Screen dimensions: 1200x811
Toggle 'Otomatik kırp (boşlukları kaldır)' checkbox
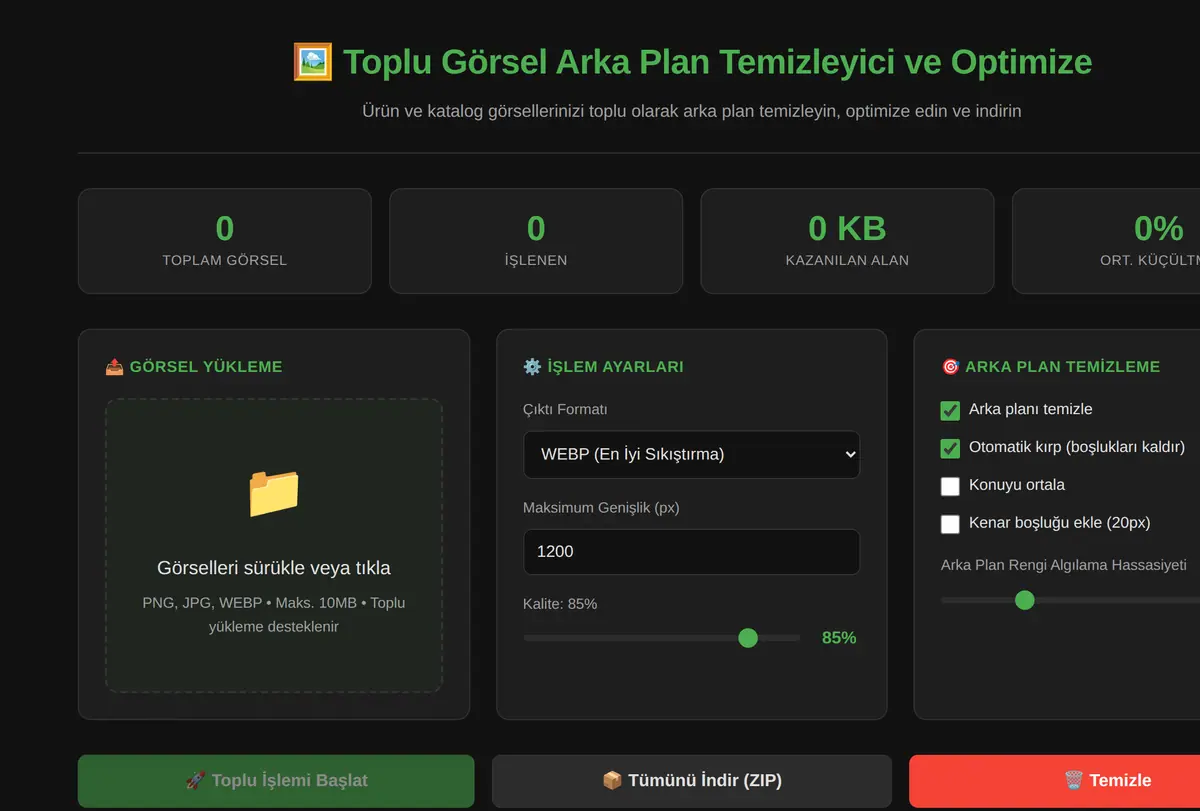[950, 448]
